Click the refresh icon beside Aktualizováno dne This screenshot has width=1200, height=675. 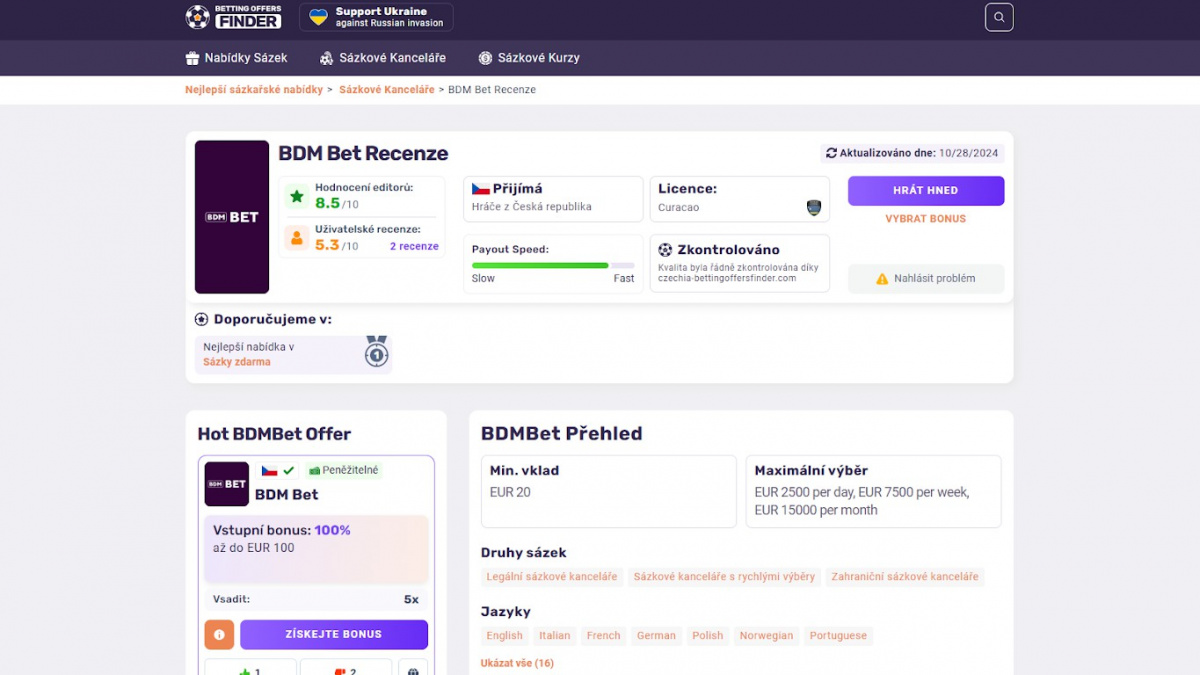click(x=830, y=153)
